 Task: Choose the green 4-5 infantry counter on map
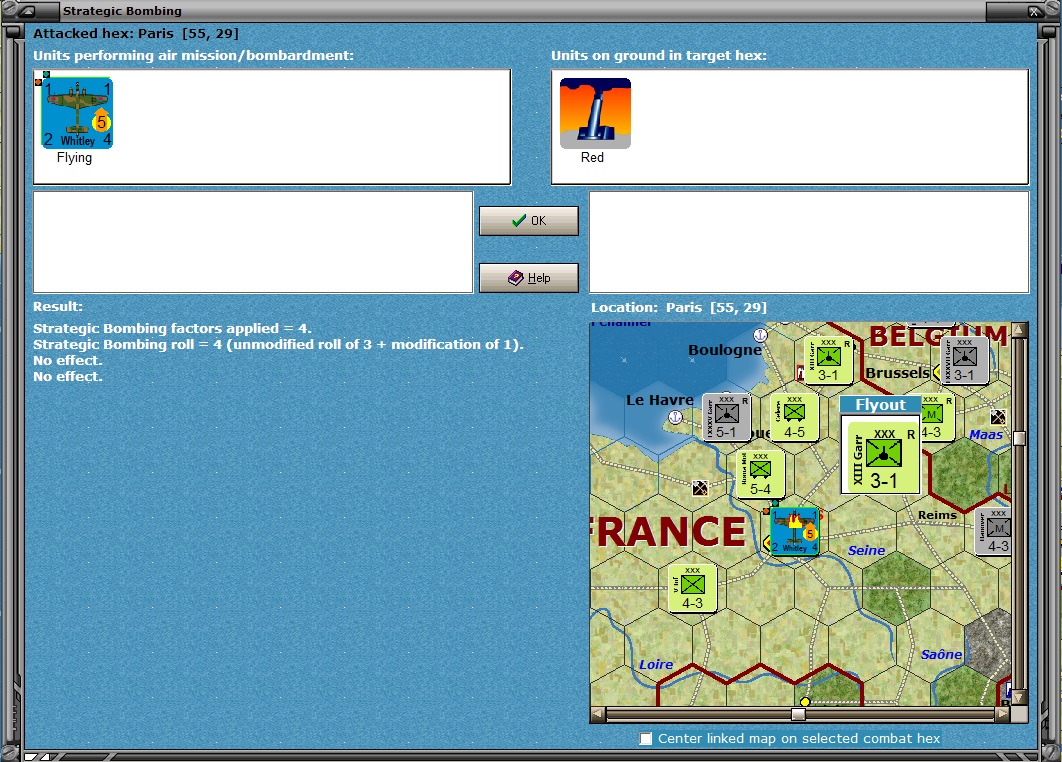(x=794, y=417)
